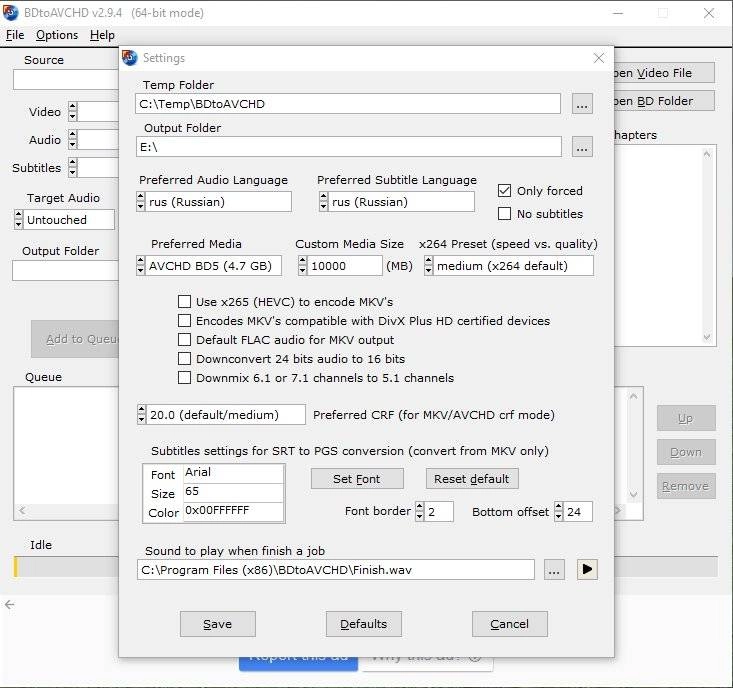Change the x264 Preset selector

click(429, 265)
